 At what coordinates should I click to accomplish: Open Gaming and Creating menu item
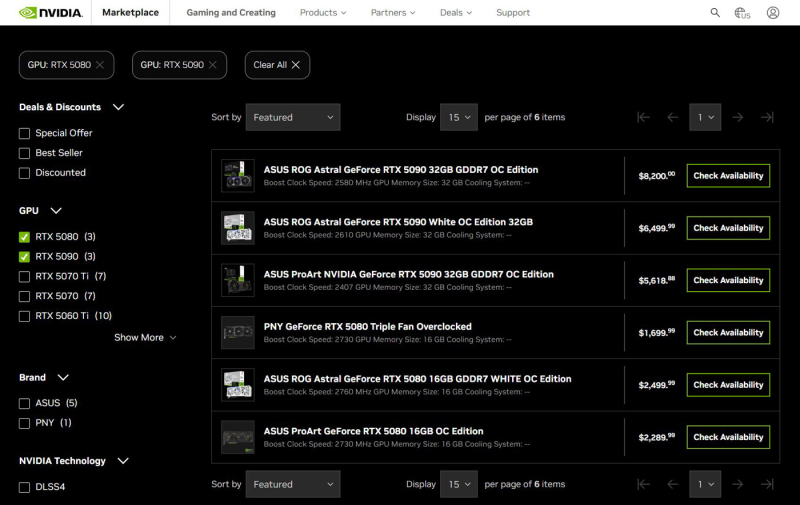coord(231,13)
